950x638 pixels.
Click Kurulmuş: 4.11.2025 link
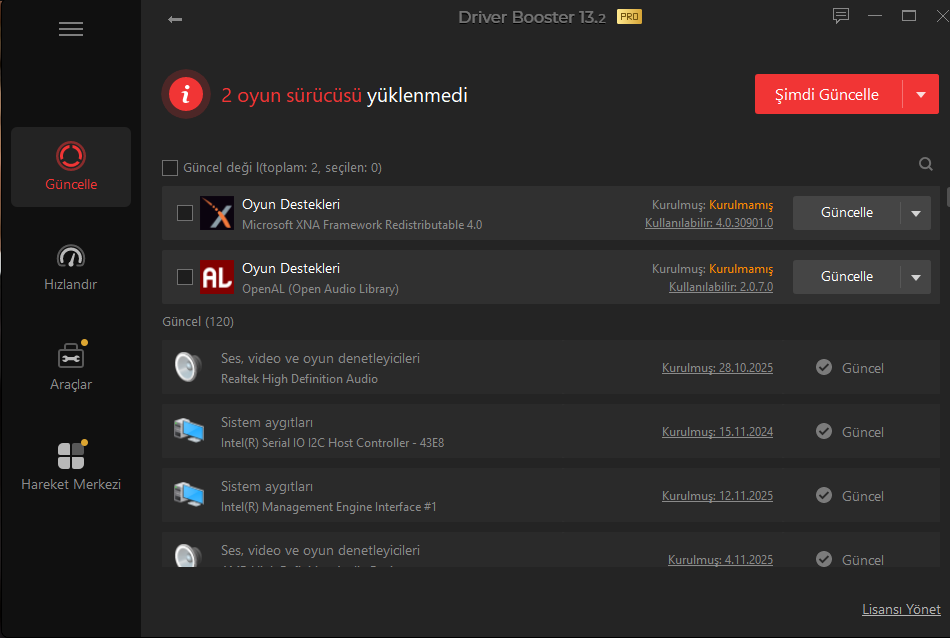(720, 560)
